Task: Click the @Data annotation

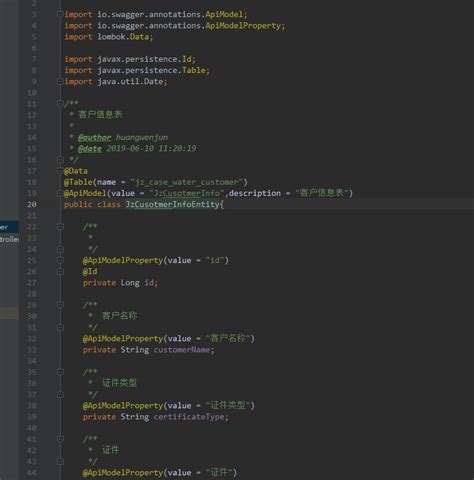Action: (76, 171)
